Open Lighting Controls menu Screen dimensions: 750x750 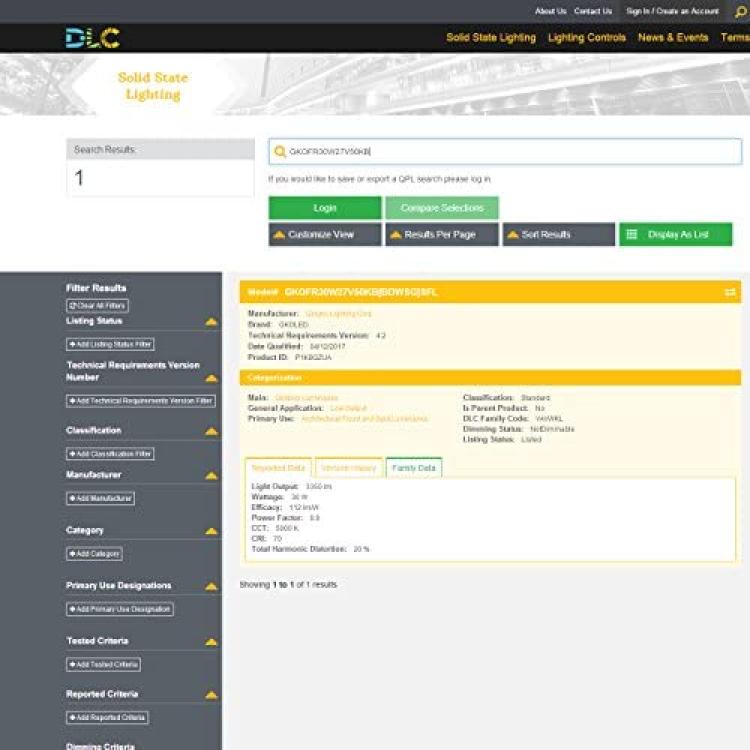pyautogui.click(x=587, y=38)
